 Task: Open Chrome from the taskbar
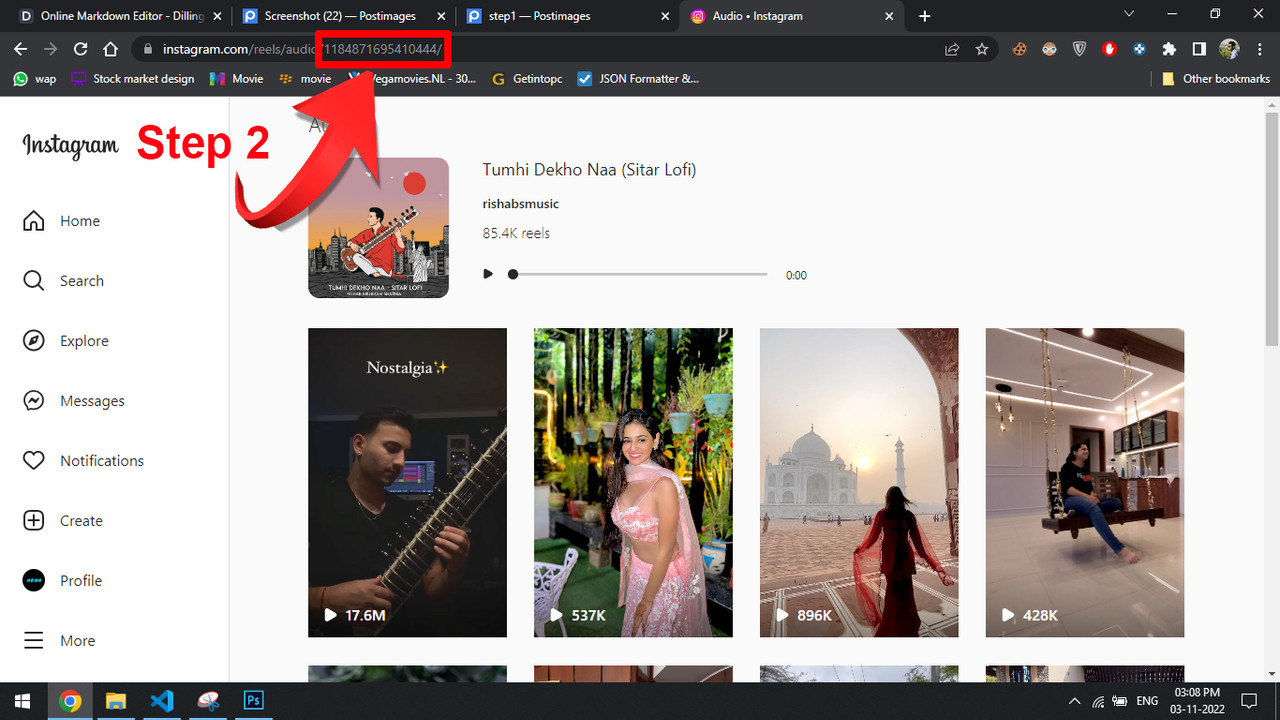click(69, 701)
